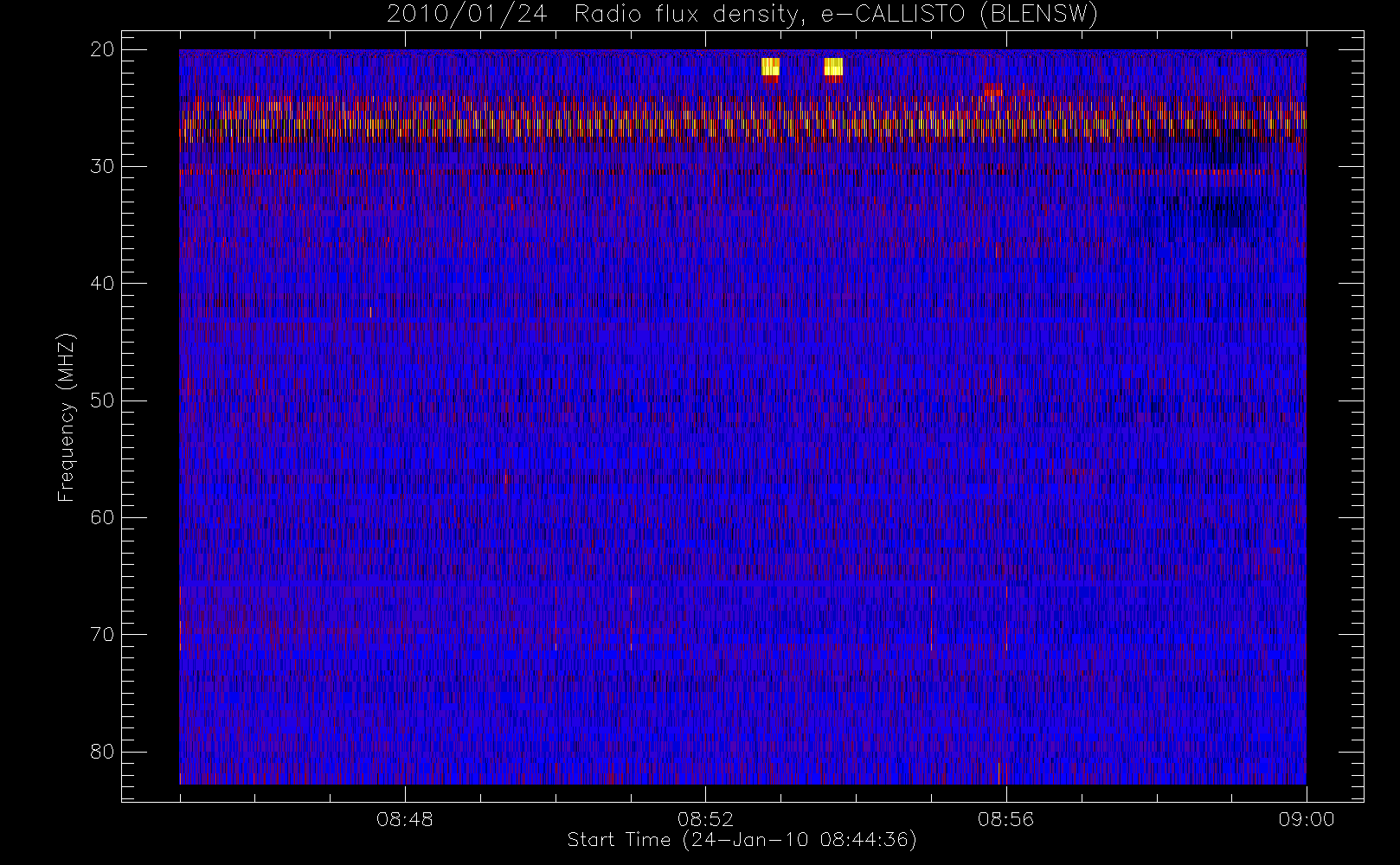
Task: Click the 40 MHz frequency tick label
Action: click(102, 283)
